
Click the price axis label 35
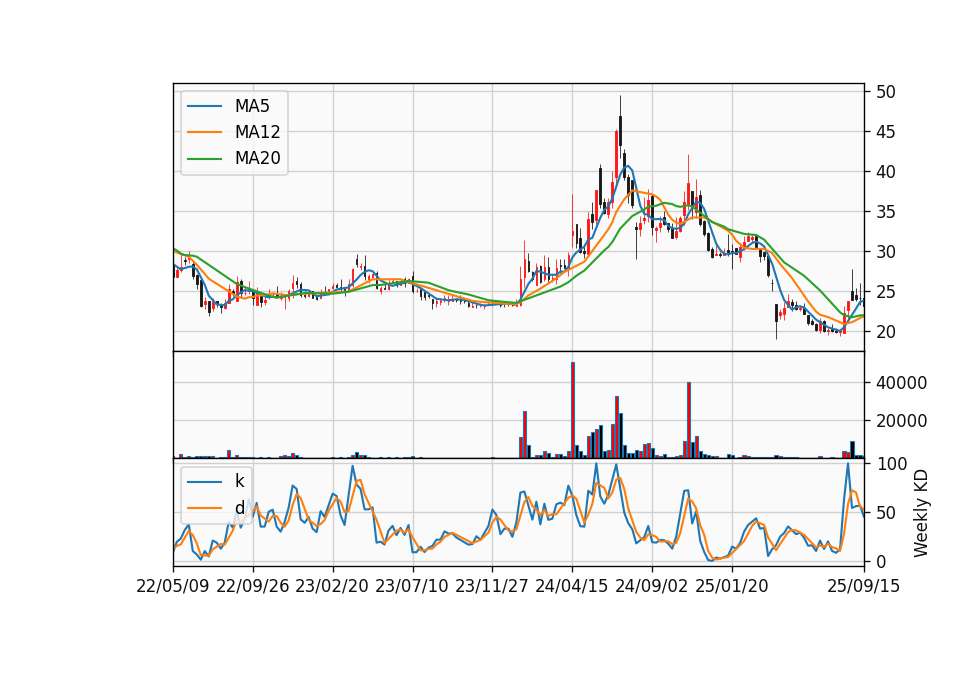point(885,212)
